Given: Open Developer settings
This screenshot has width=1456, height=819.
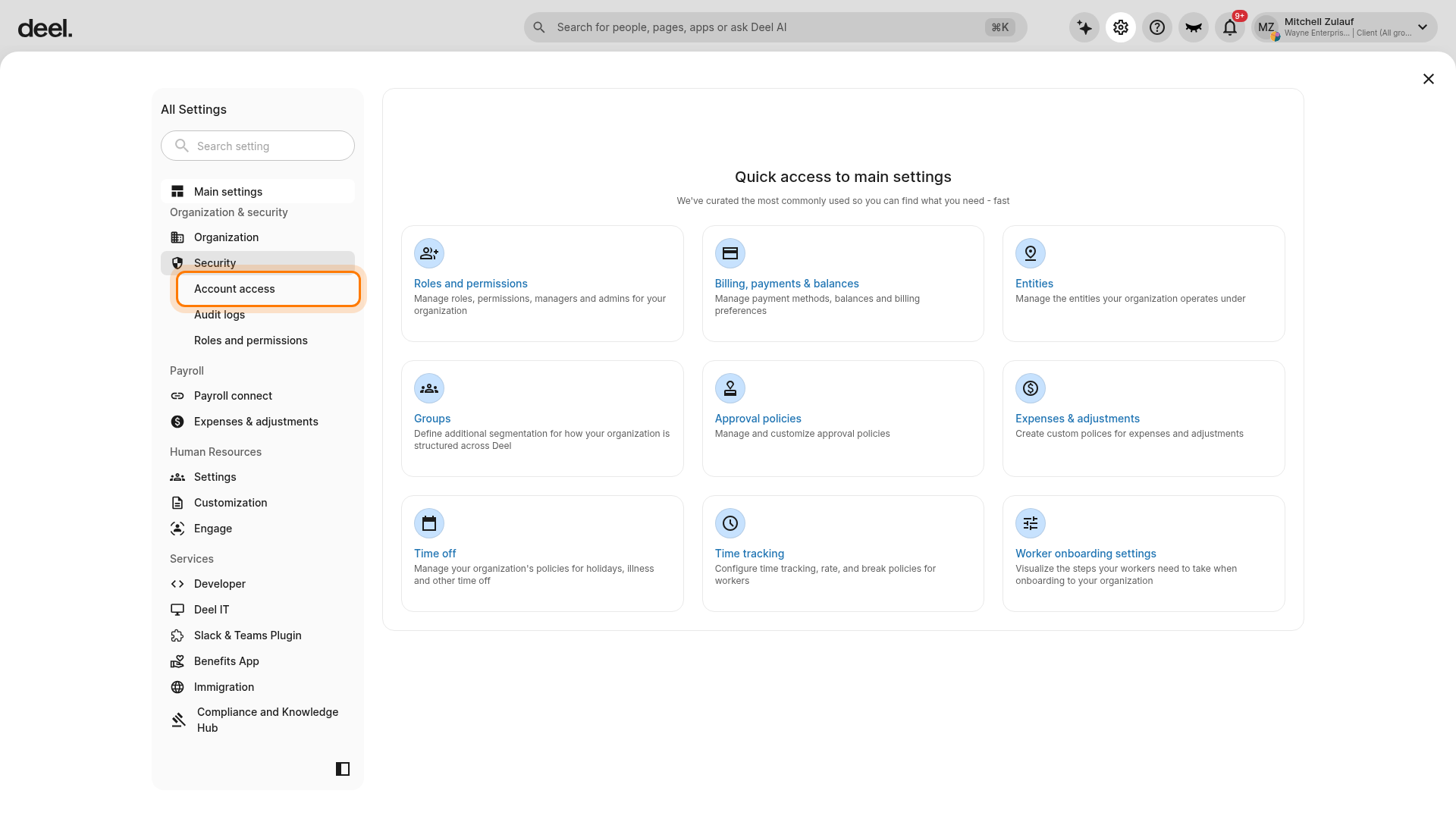Looking at the screenshot, I should point(258,584).
